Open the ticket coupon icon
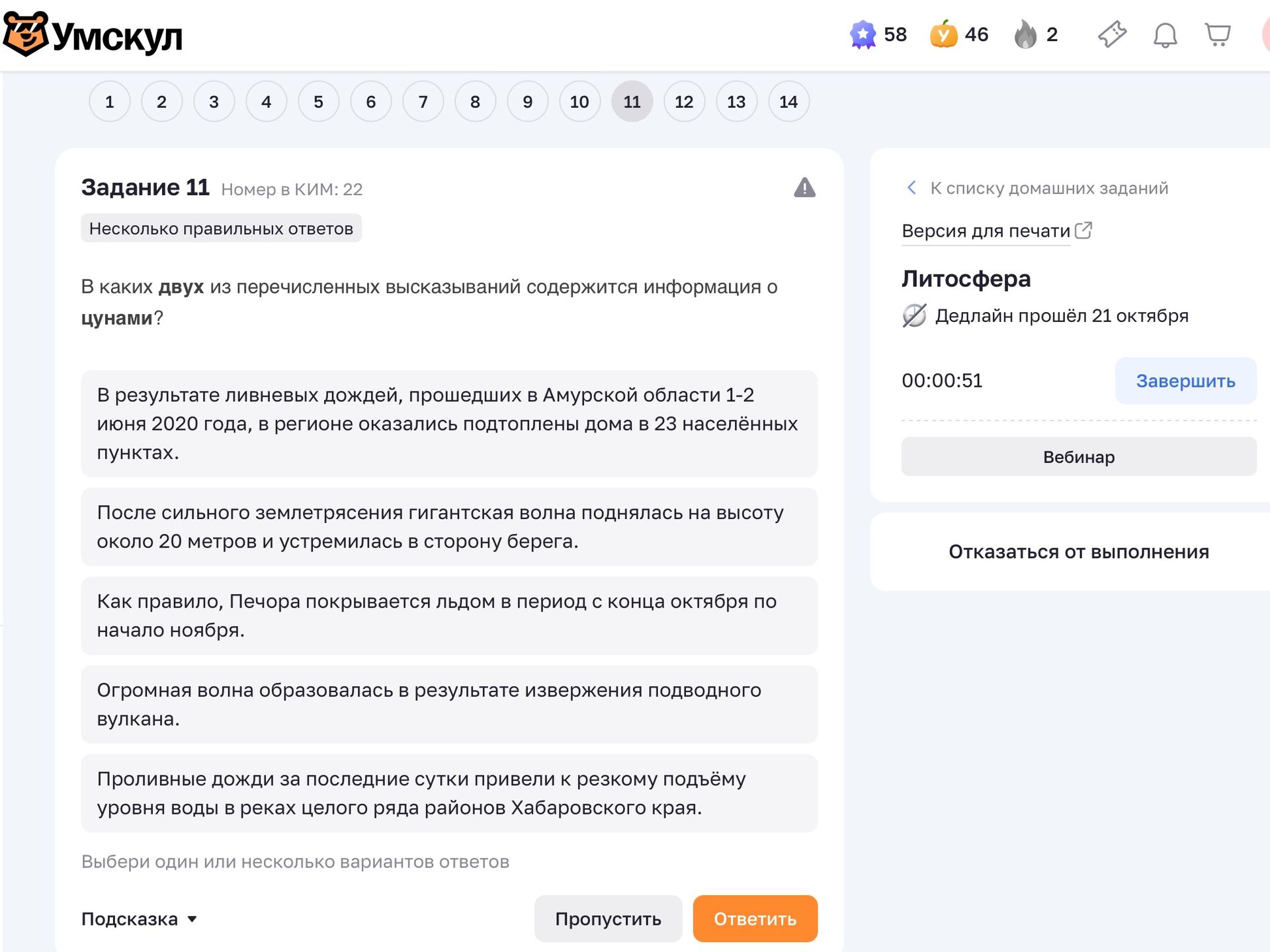The image size is (1270, 952). click(x=1113, y=34)
